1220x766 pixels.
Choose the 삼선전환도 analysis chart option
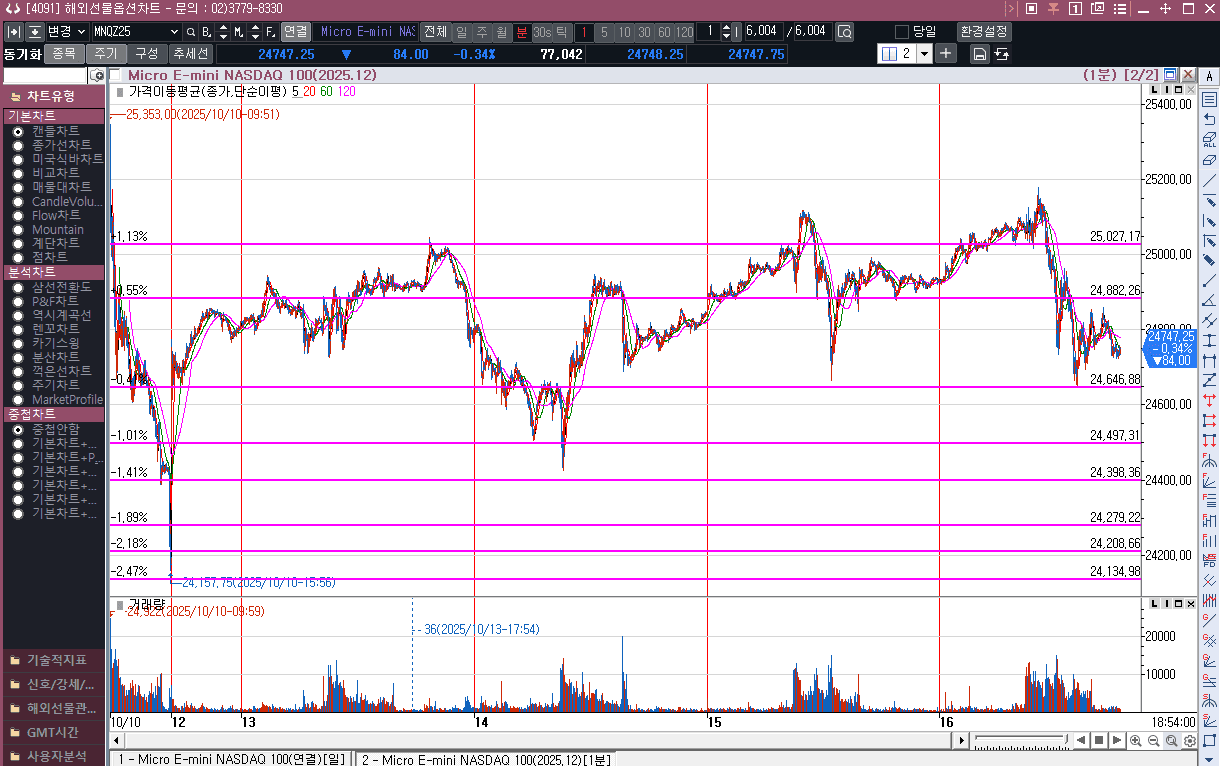[18, 288]
